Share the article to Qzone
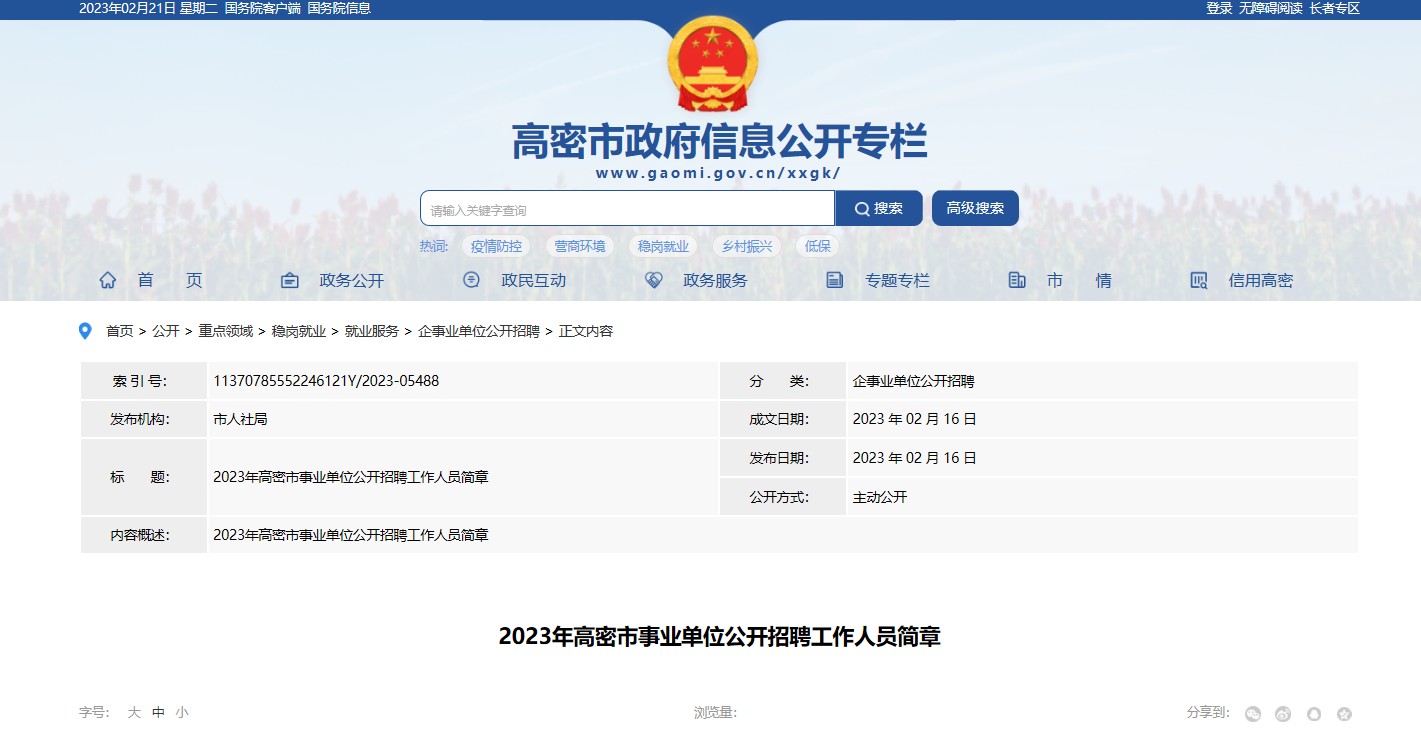The width and height of the screenshot is (1421, 740). point(1345,714)
